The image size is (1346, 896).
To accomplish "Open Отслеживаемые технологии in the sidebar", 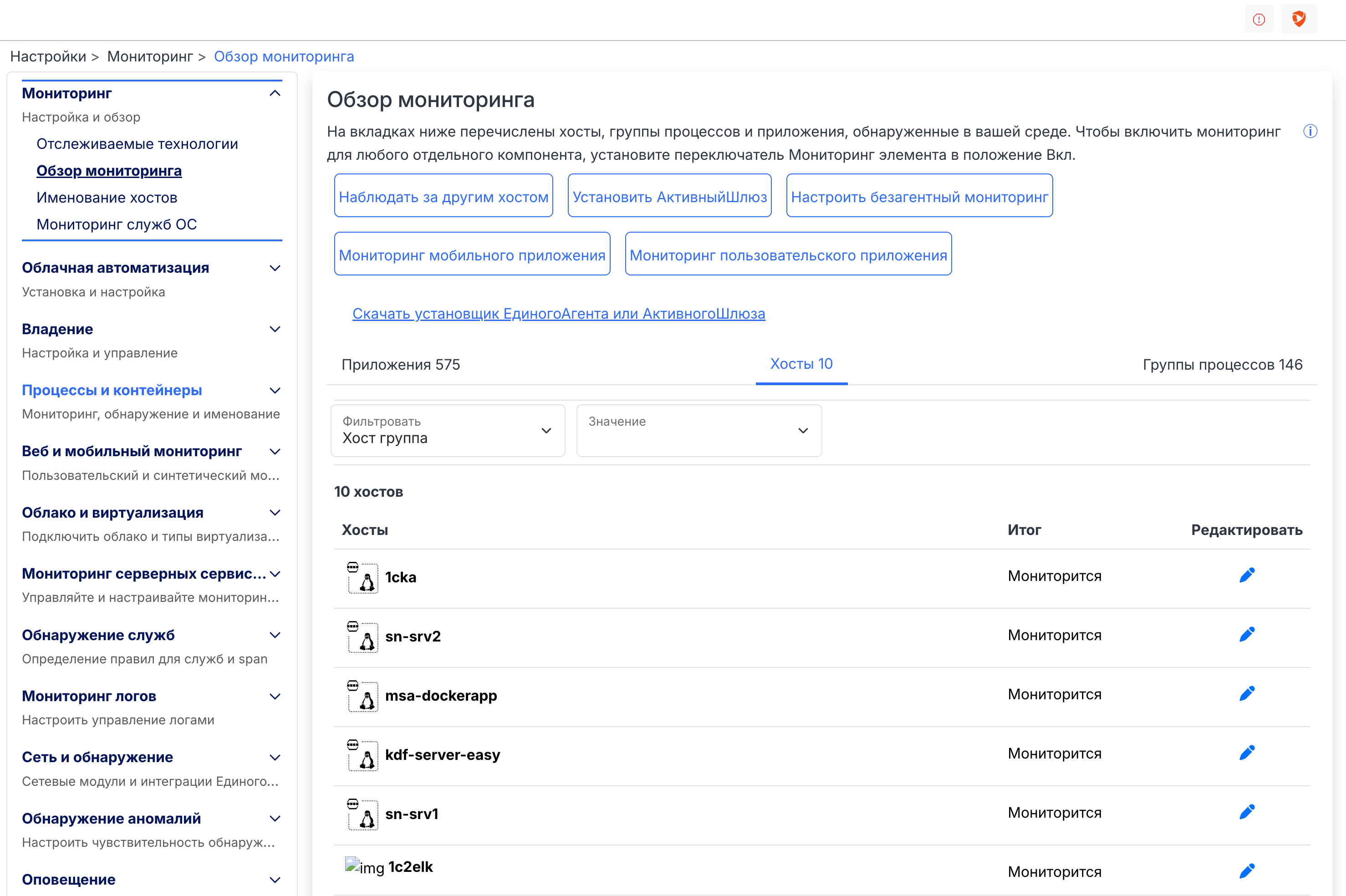I will pyautogui.click(x=137, y=144).
